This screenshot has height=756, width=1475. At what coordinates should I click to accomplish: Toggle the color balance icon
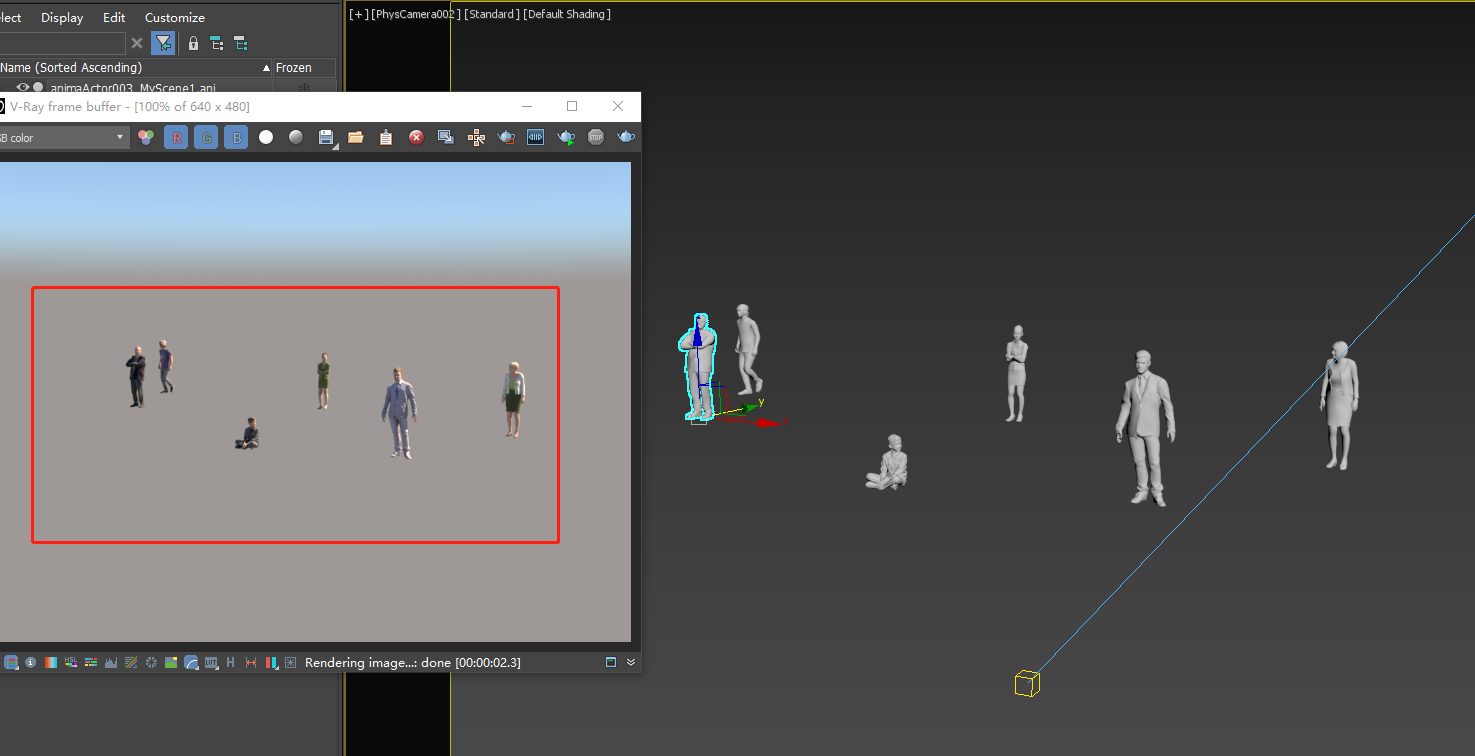coord(91,662)
